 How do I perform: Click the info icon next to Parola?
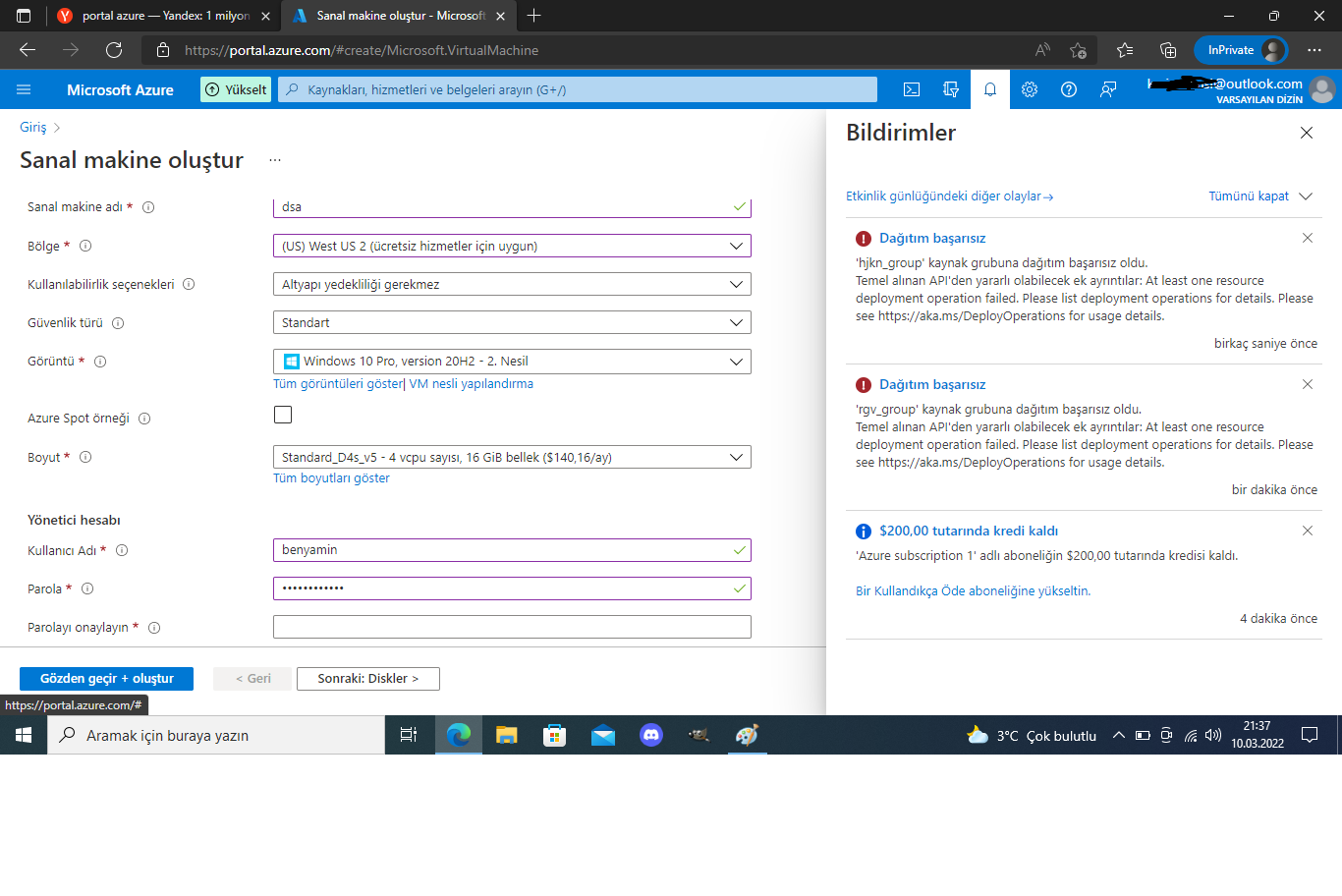pyautogui.click(x=87, y=588)
